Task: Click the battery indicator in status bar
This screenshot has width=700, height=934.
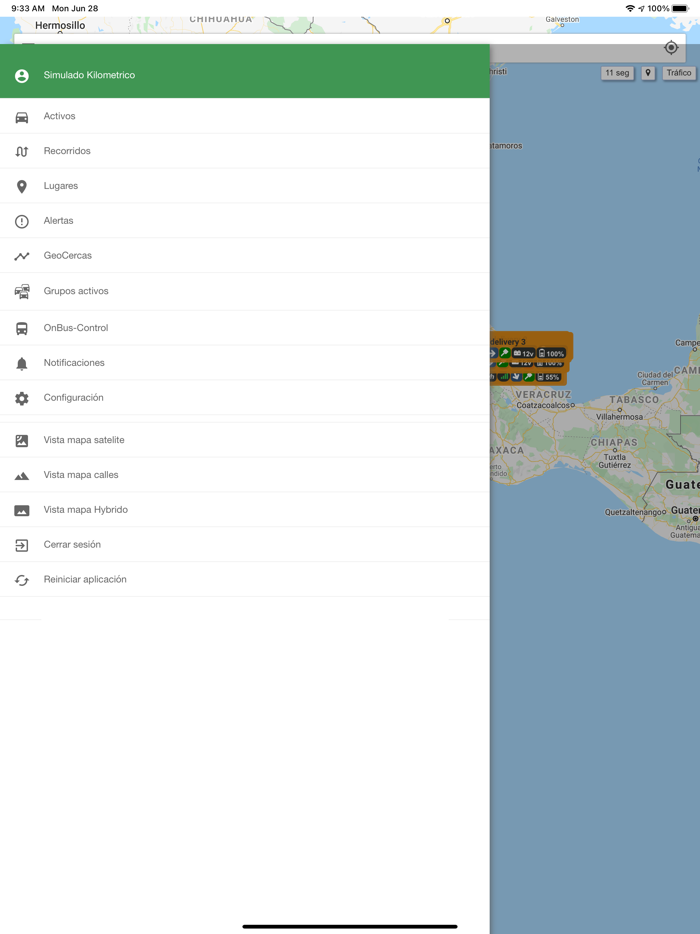Action: (x=680, y=8)
